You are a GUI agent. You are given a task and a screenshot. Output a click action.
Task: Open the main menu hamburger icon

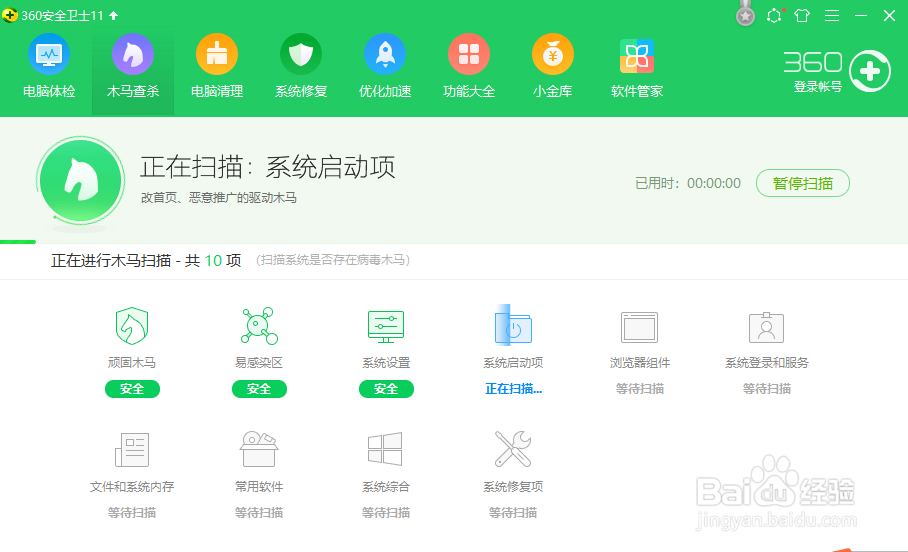[x=832, y=16]
